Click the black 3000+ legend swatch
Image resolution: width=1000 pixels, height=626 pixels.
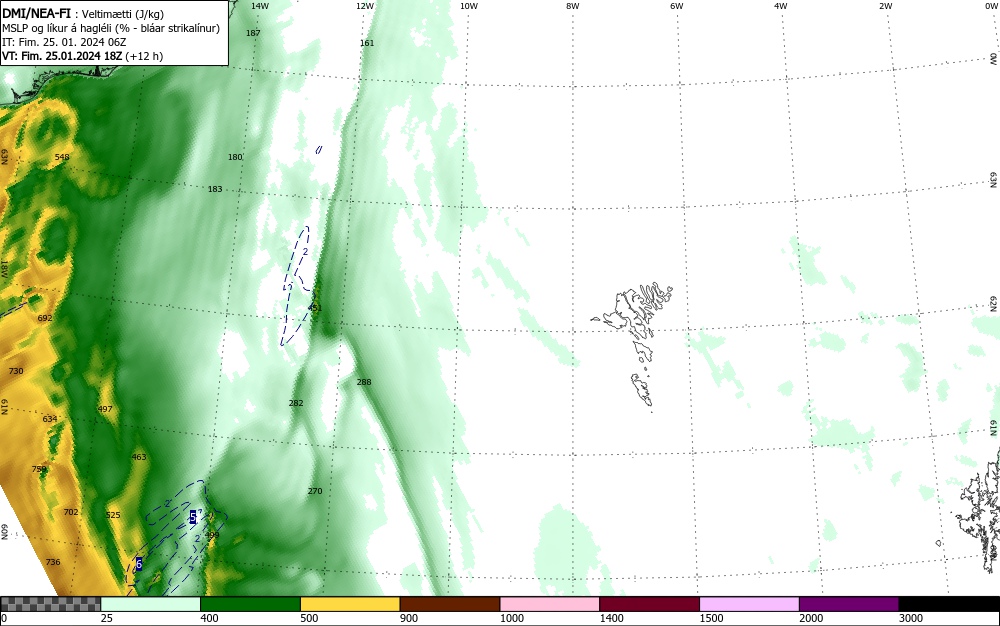[x=949, y=604]
